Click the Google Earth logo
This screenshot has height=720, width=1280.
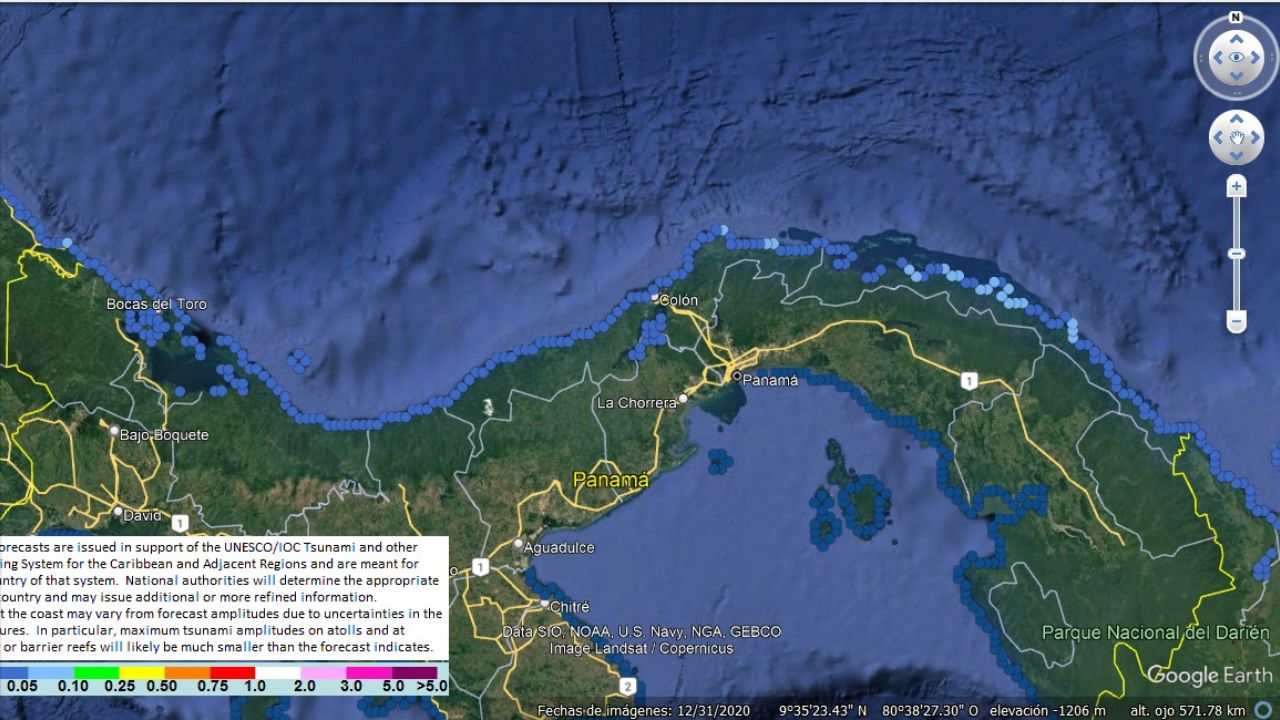[1209, 675]
